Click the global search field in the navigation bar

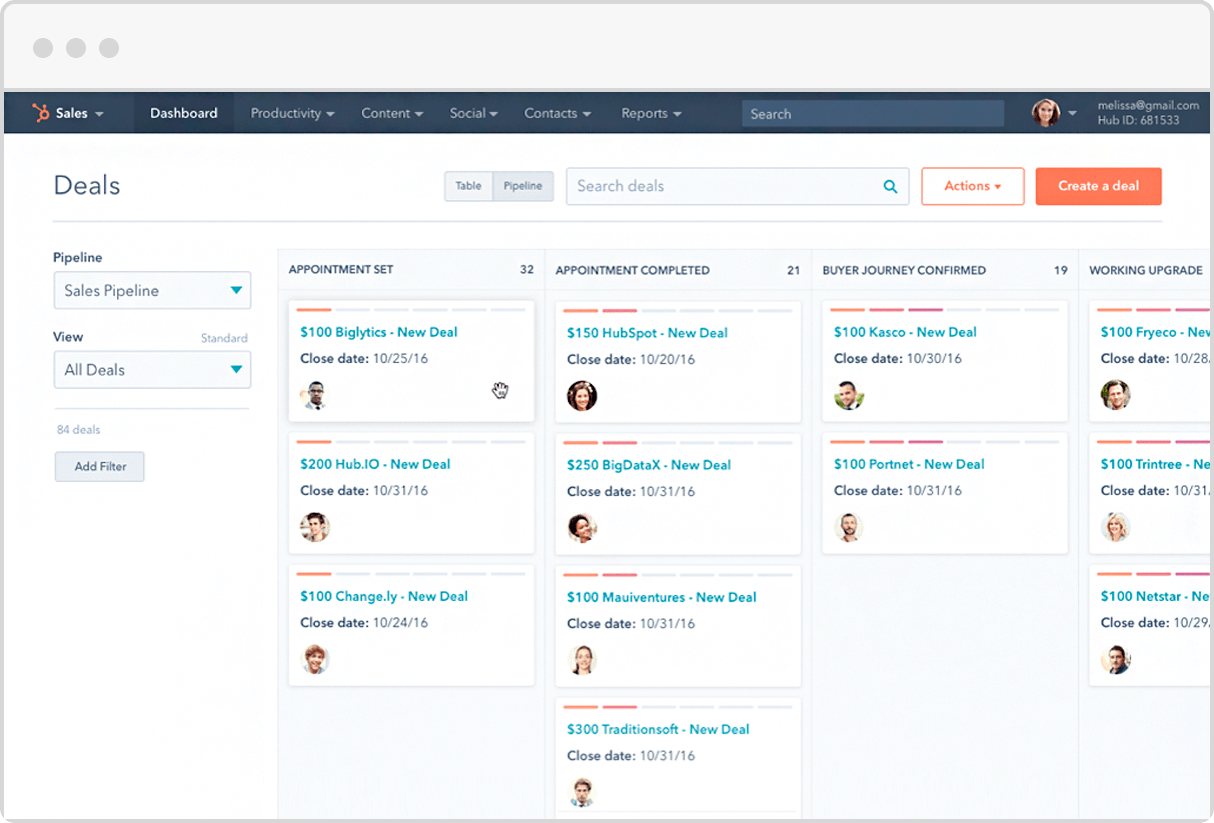871,113
